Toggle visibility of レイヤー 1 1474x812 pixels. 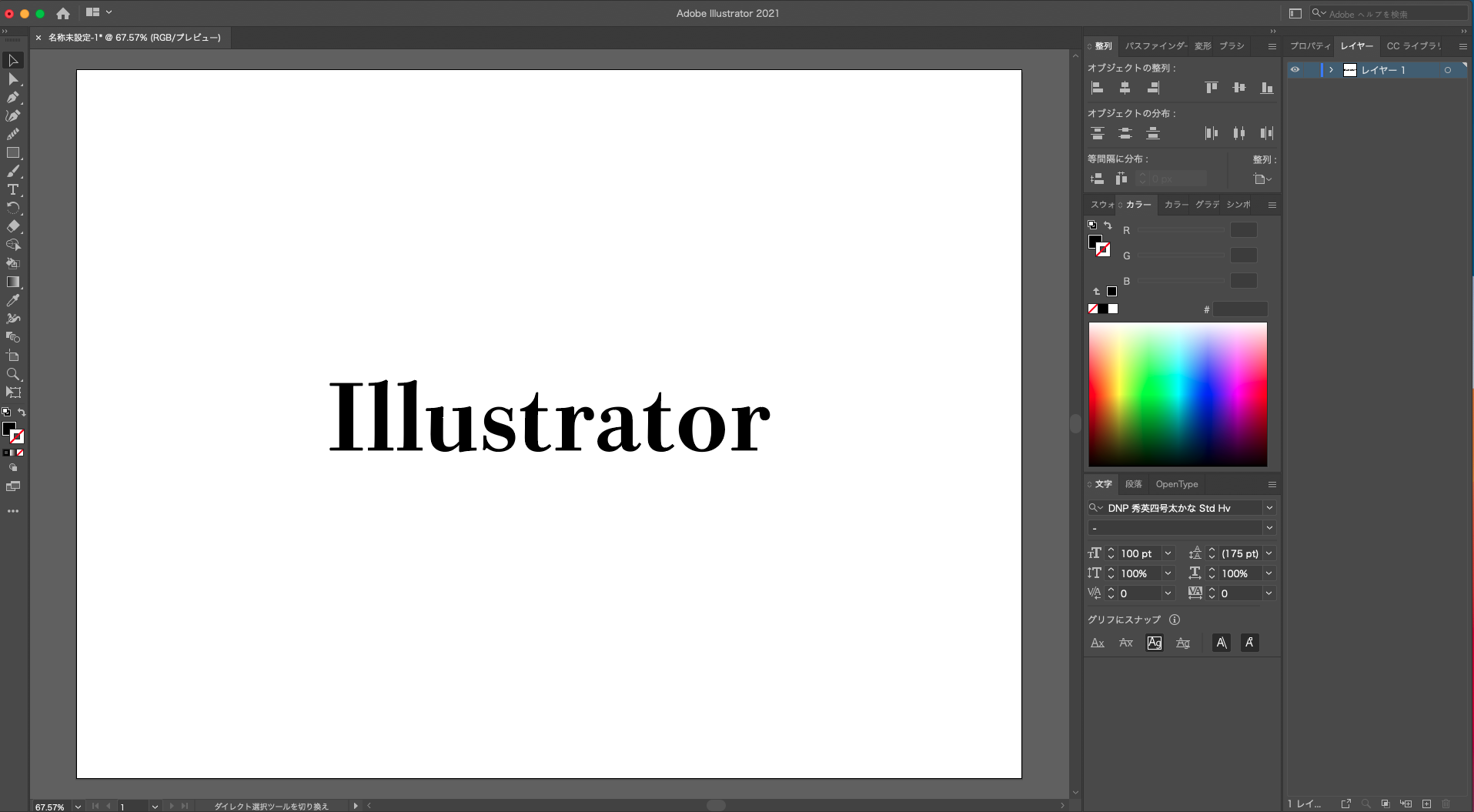[1295, 70]
